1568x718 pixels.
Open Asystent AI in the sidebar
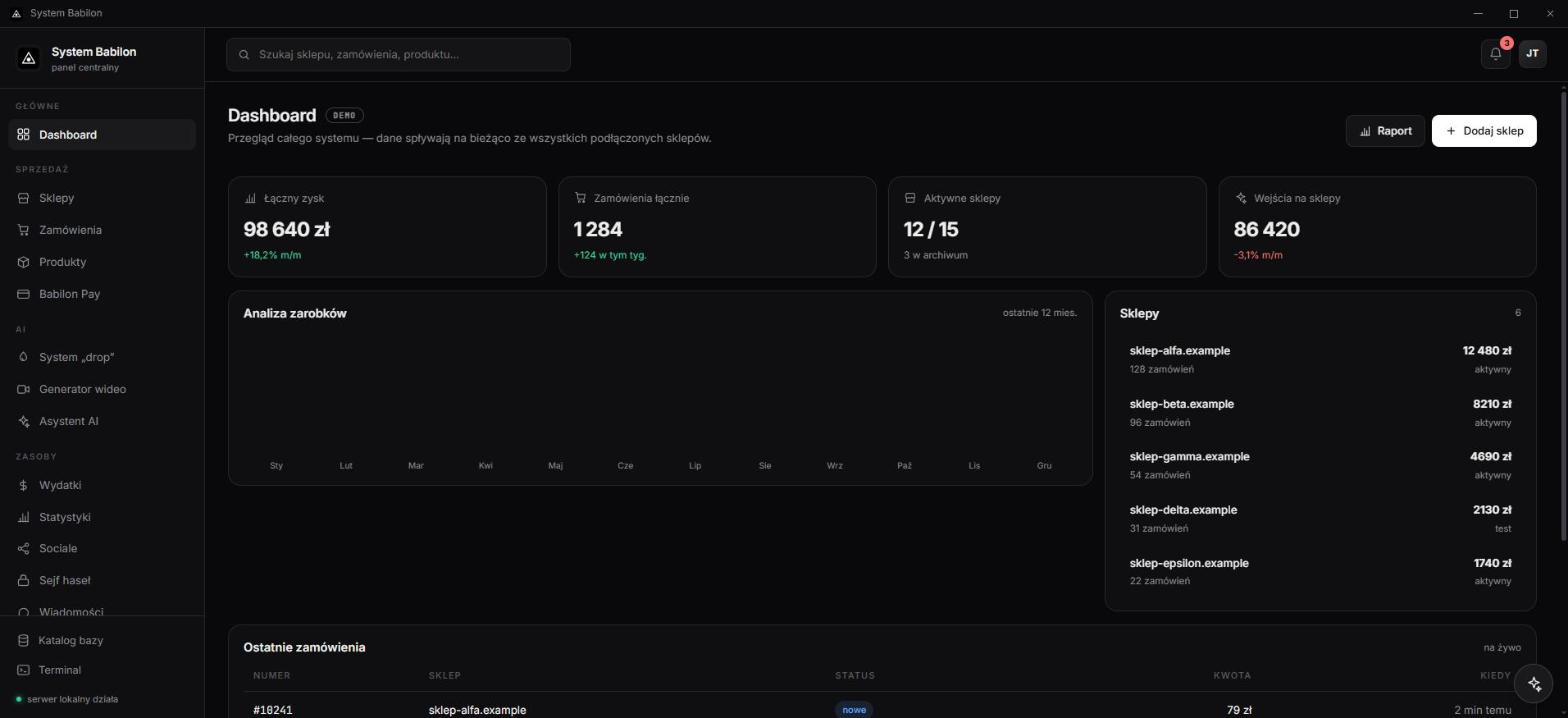[102, 421]
